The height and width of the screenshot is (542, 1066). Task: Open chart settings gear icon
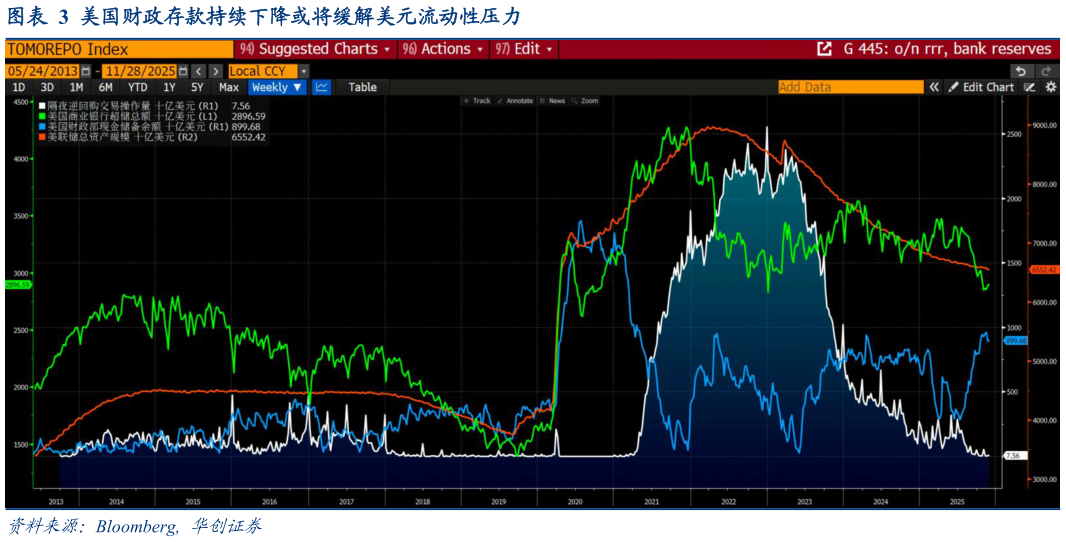pyautogui.click(x=1051, y=88)
